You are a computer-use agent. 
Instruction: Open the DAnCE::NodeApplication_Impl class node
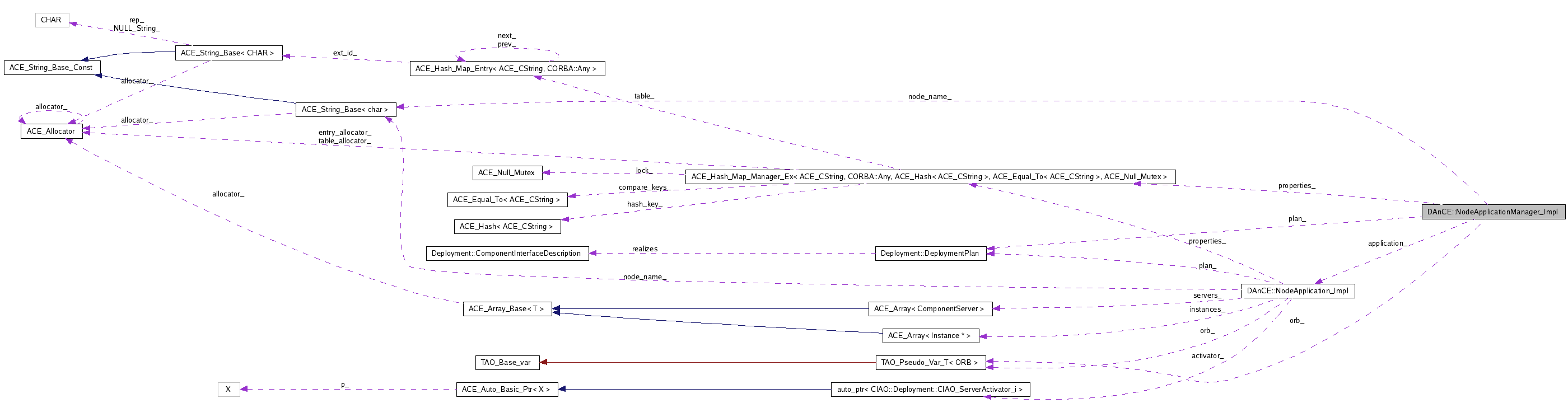pos(1298,291)
